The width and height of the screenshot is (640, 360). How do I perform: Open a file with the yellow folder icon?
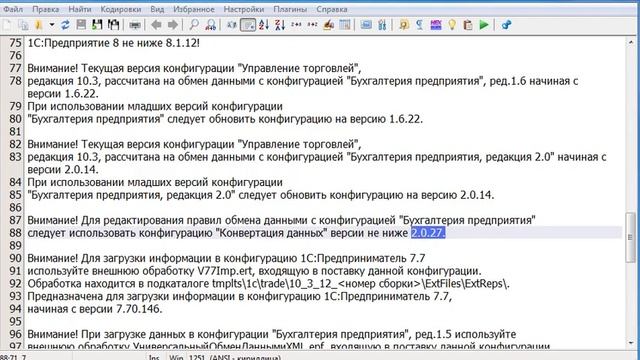pos(39,25)
